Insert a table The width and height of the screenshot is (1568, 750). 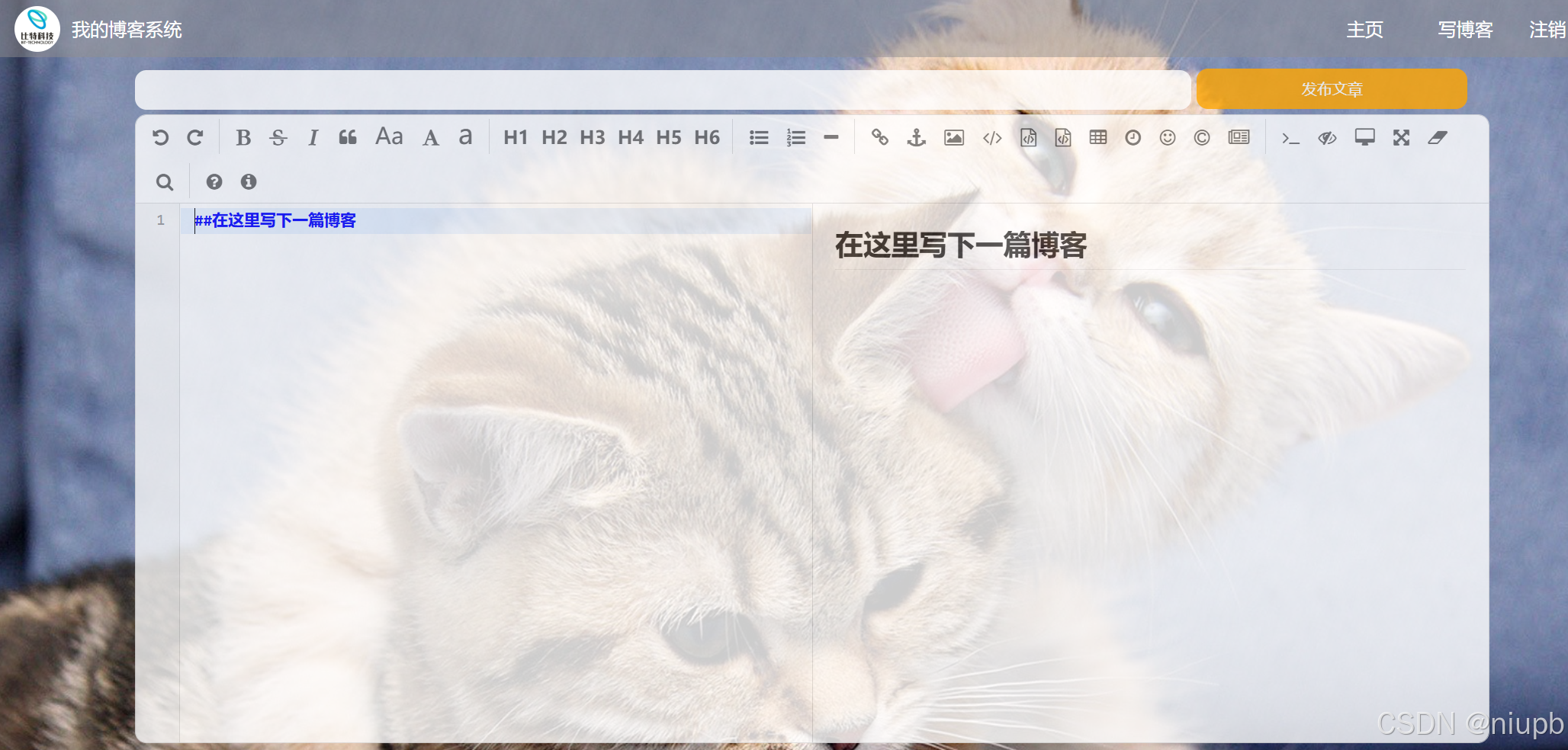click(1098, 137)
